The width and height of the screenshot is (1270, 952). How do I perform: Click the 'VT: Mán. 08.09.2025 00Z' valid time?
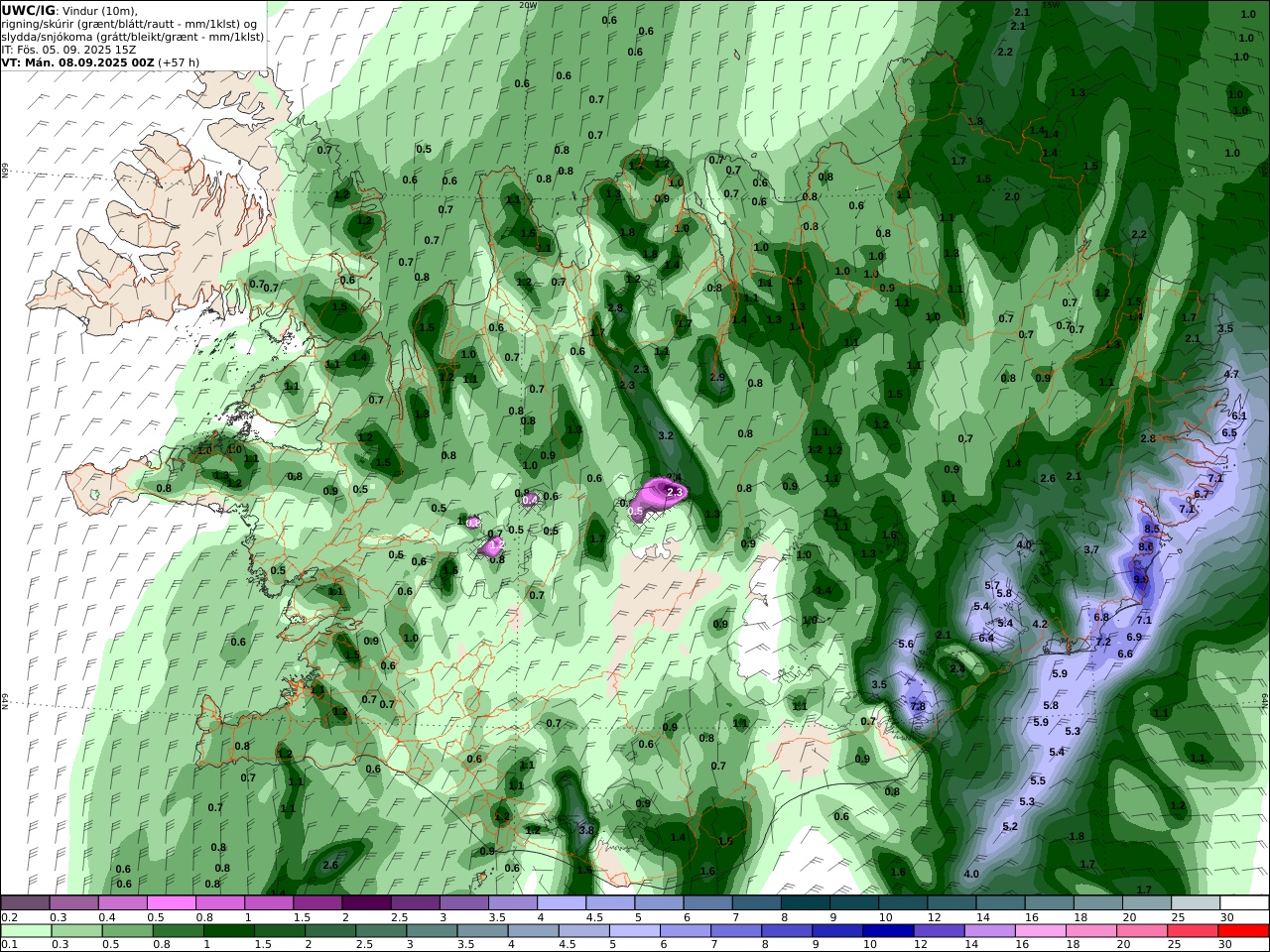point(77,61)
